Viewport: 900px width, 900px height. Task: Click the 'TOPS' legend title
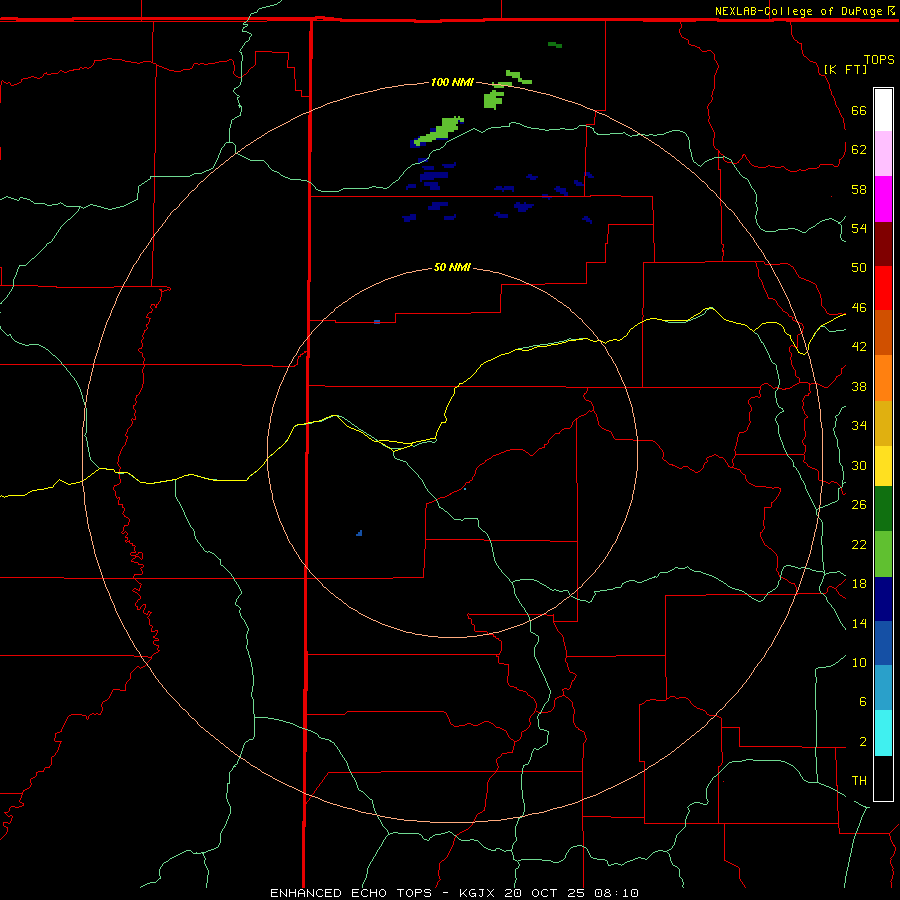tap(879, 59)
